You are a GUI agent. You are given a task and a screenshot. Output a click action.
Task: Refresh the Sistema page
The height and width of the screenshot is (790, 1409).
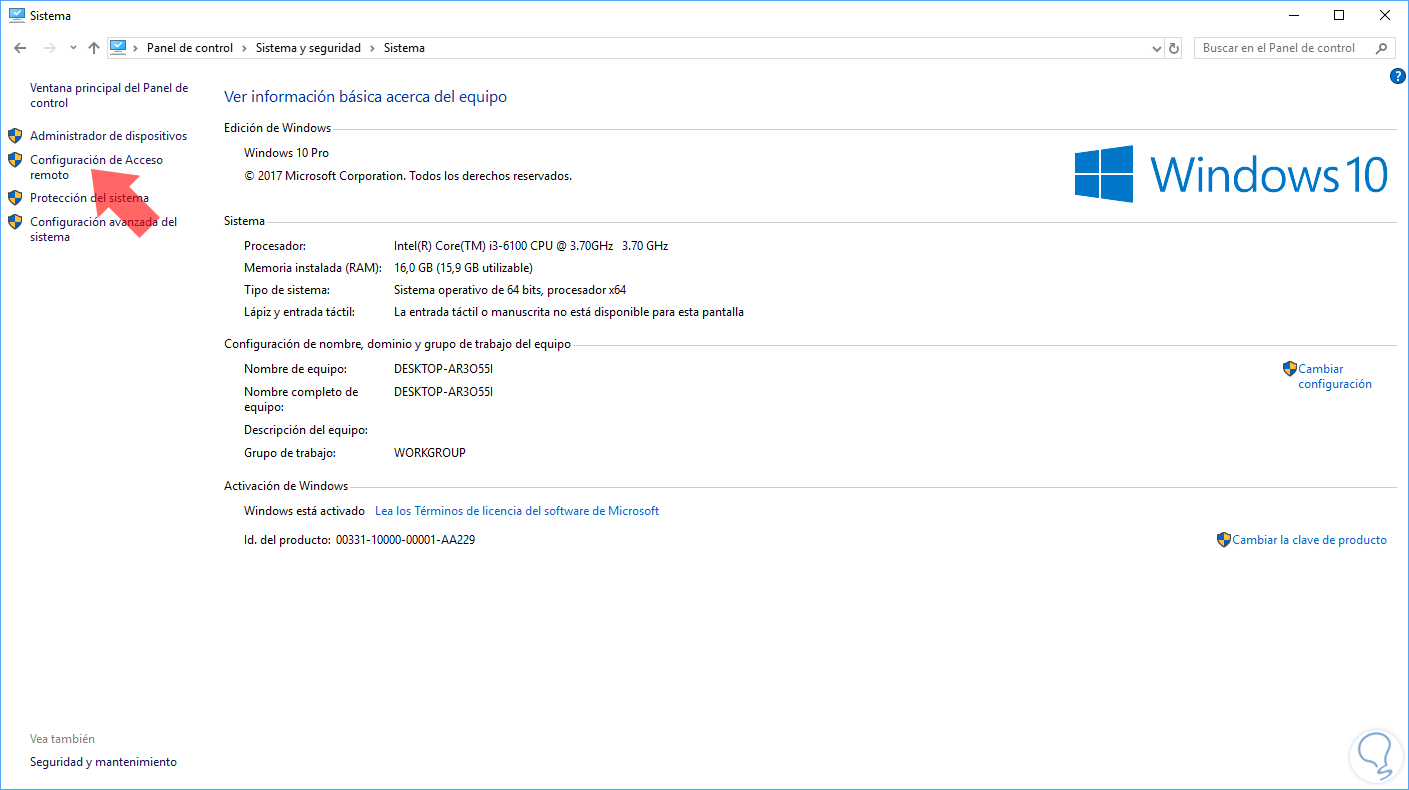[1174, 48]
